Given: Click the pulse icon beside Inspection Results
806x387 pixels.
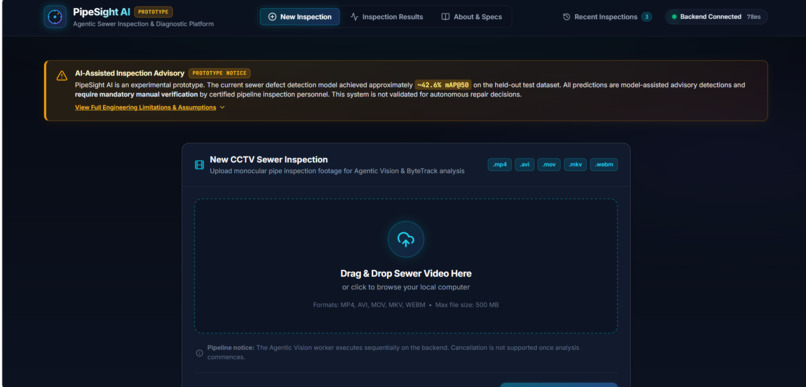Looking at the screenshot, I should 354,17.
